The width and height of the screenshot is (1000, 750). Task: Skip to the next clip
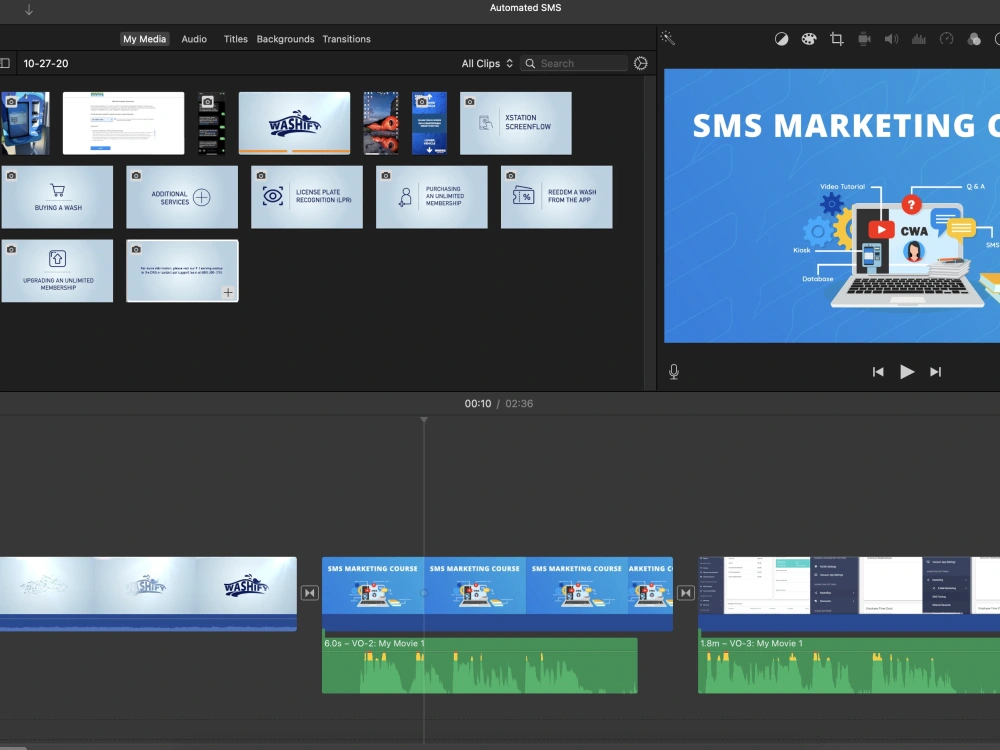(935, 372)
